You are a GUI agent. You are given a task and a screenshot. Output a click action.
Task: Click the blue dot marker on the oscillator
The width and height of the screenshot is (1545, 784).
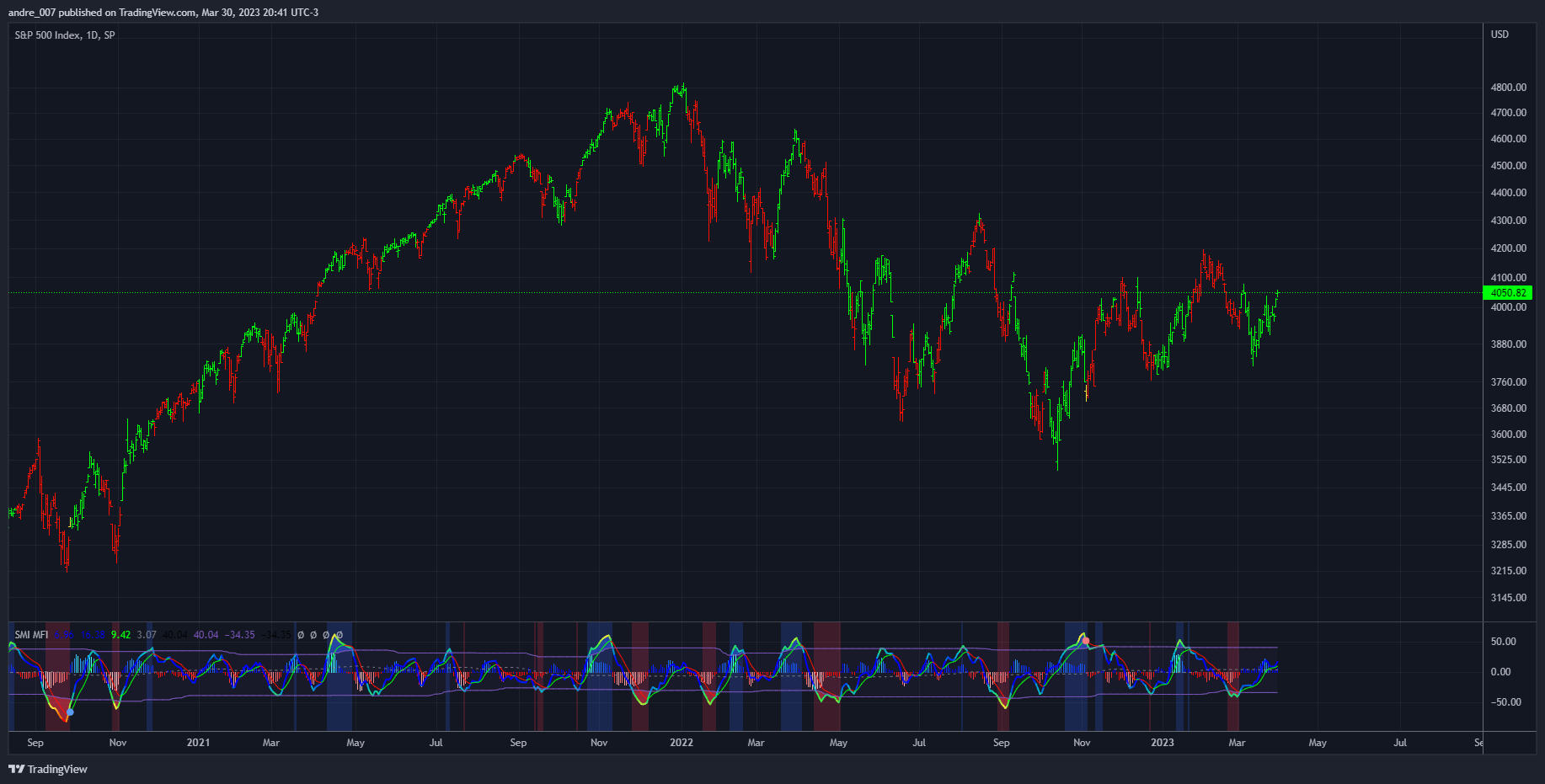click(x=70, y=712)
